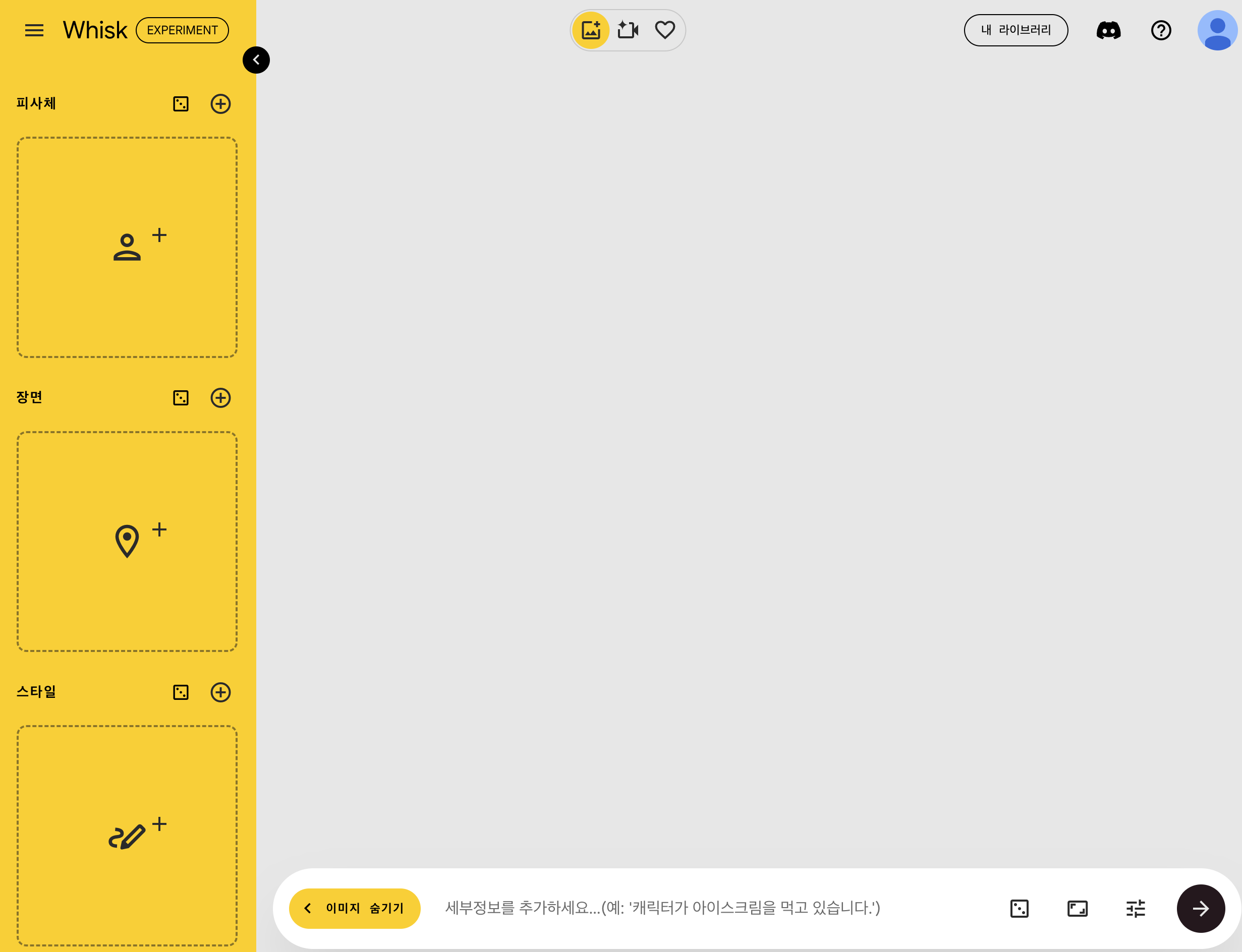Switch to image generation tab
1242x952 pixels.
(x=591, y=30)
